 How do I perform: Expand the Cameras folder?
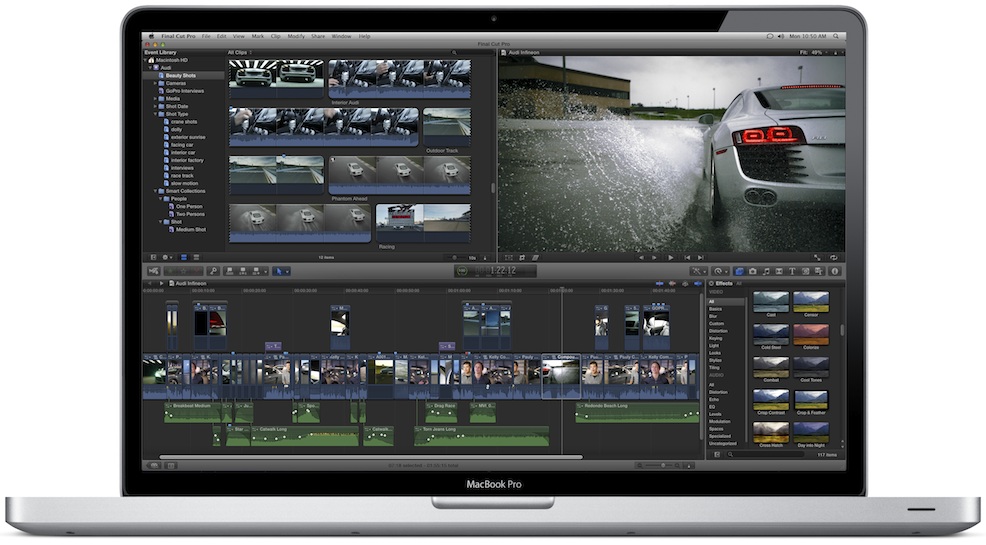[x=155, y=83]
